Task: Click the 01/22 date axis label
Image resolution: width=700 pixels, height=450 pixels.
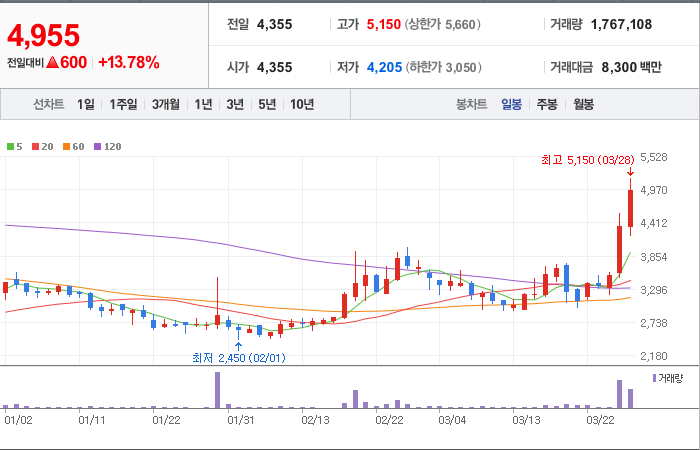Action: coord(166,421)
